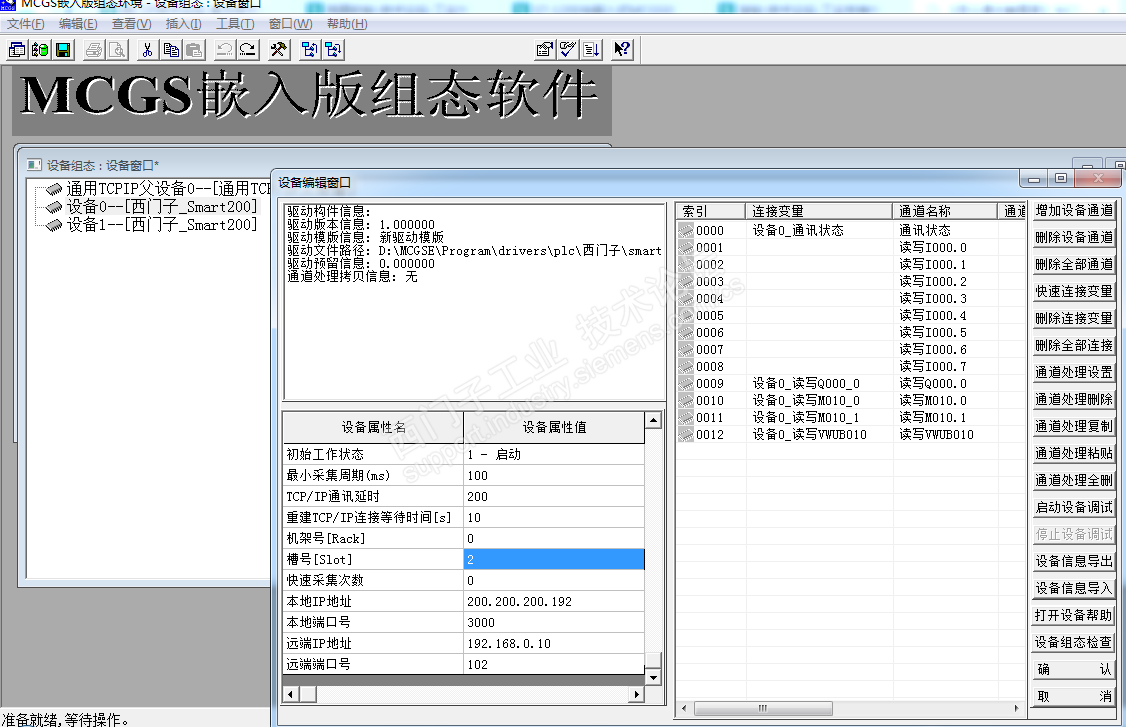Select tree item 设备1--[西门子_Smart200]
This screenshot has width=1126, height=727.
(x=162, y=226)
